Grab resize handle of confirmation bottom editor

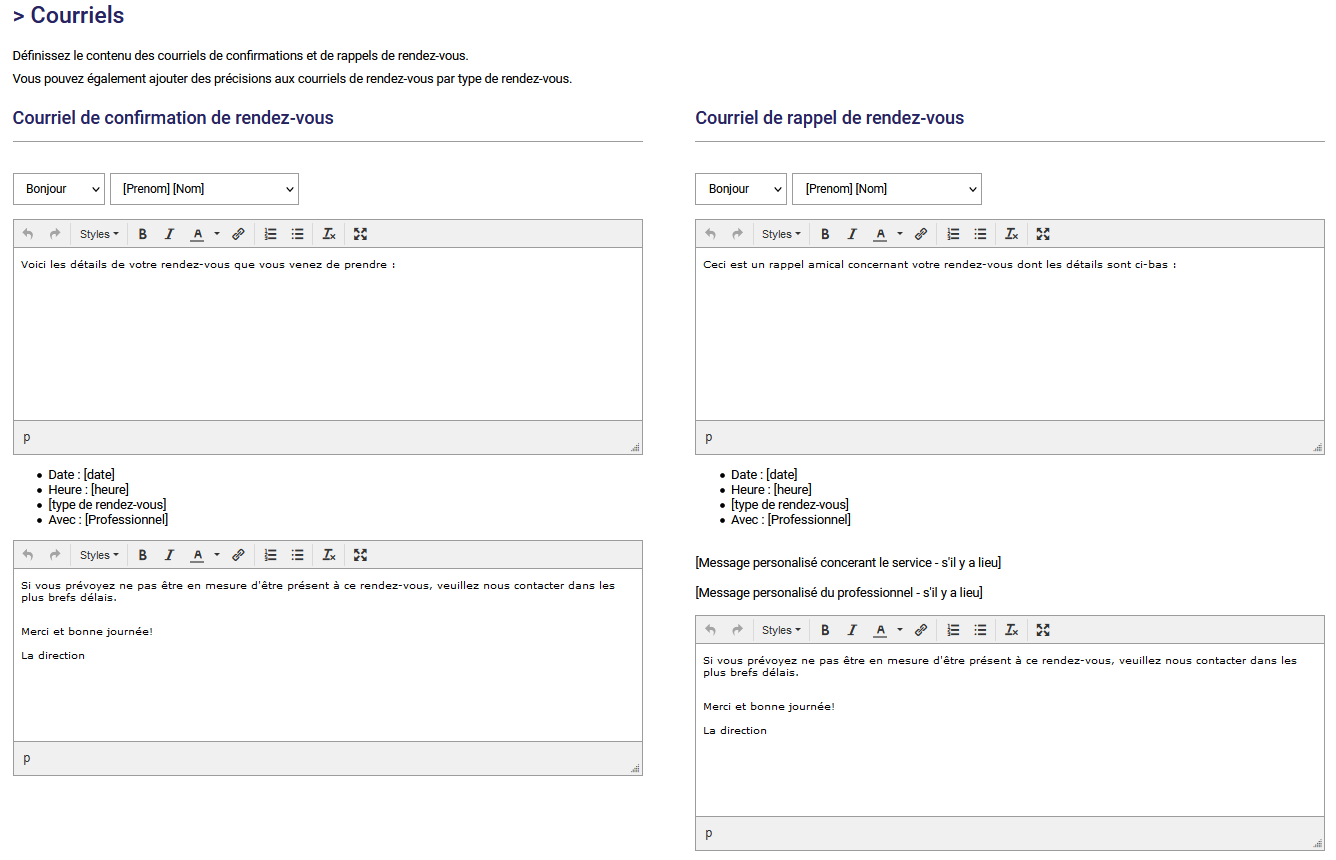pos(635,768)
